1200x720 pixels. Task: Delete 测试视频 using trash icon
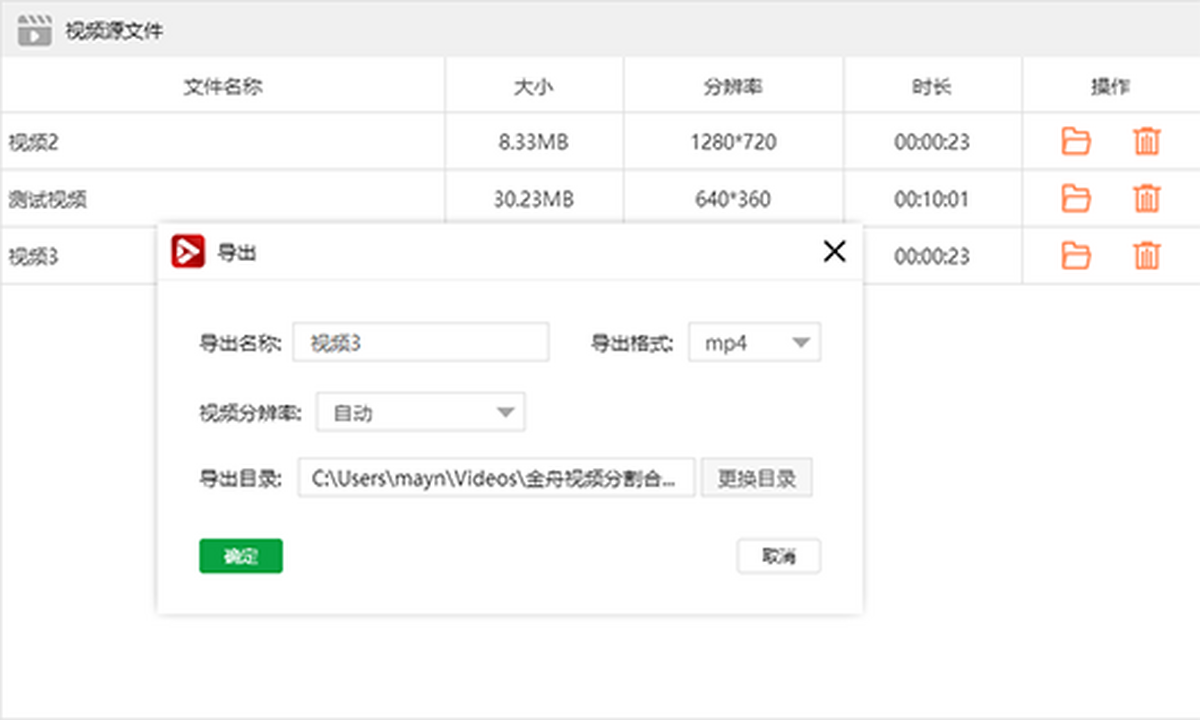click(x=1146, y=199)
